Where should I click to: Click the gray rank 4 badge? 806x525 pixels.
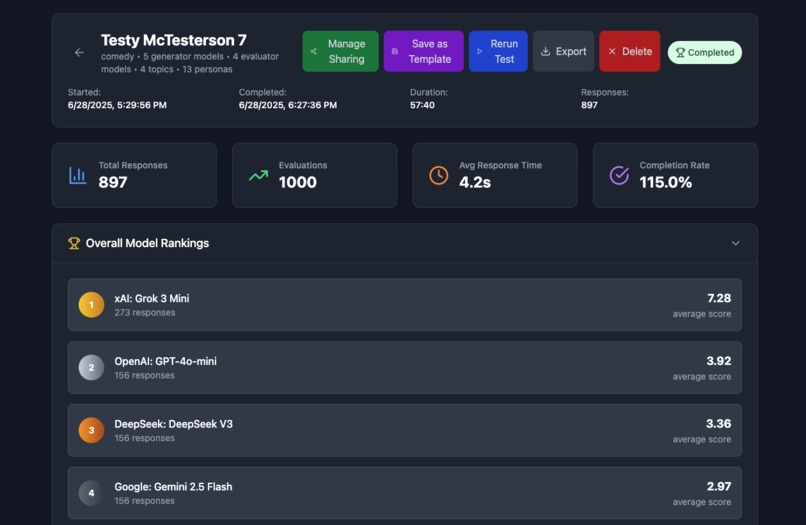pyautogui.click(x=91, y=493)
